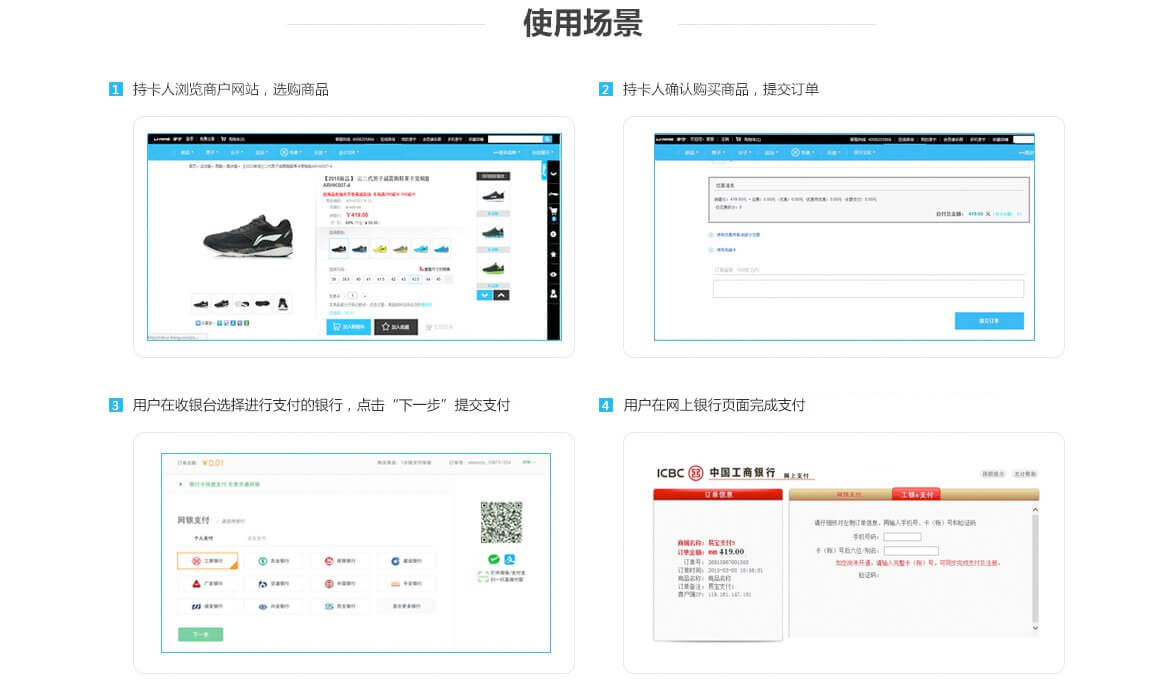Screen dimensions: 1169x691
Task: Click the dark up arrow under recommended shoes
Action: pyautogui.click(x=502, y=295)
